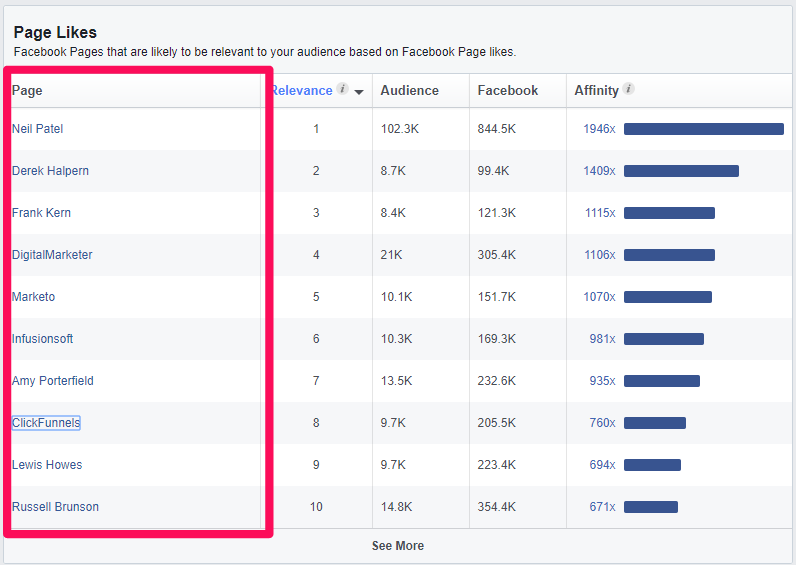The height and width of the screenshot is (565, 796).
Task: Click the 694x affinity value
Action: (x=602, y=465)
